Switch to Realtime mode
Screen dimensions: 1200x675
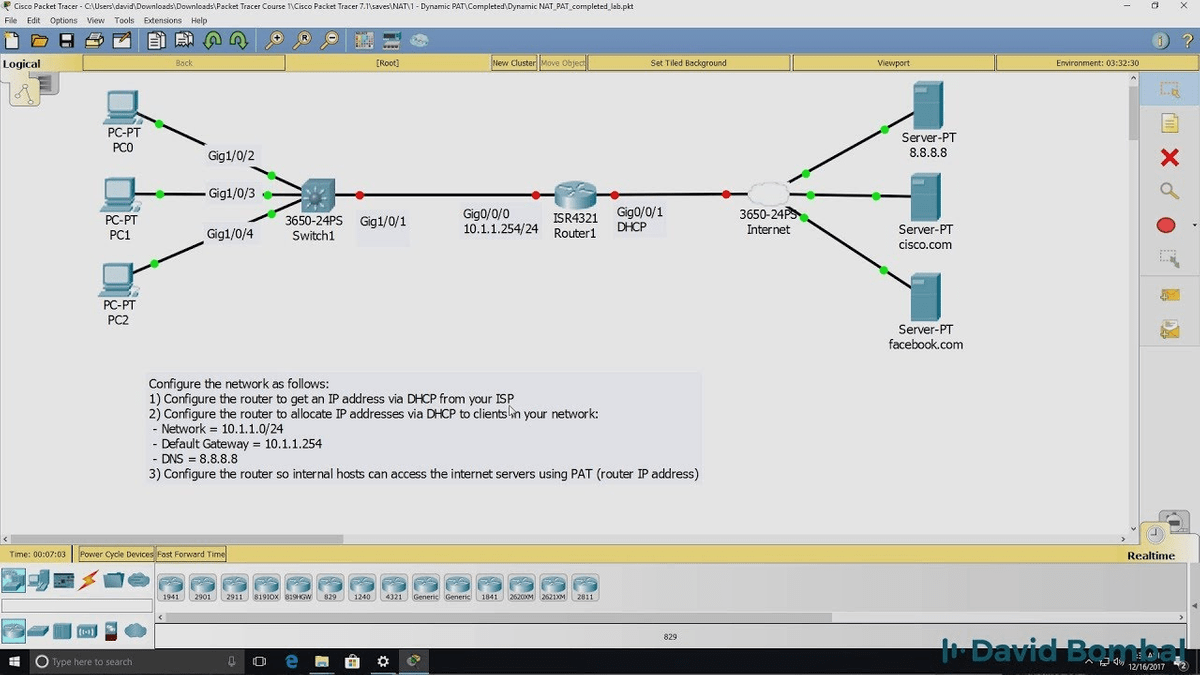click(1151, 555)
